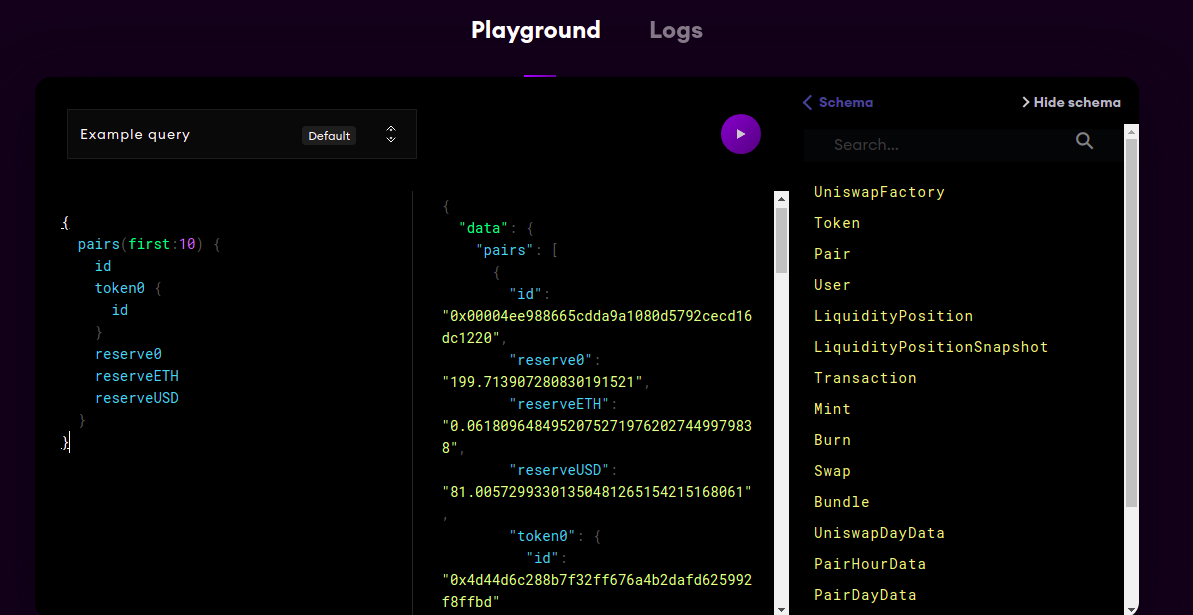
Task: Open the Transaction schema entity
Action: [x=865, y=378]
